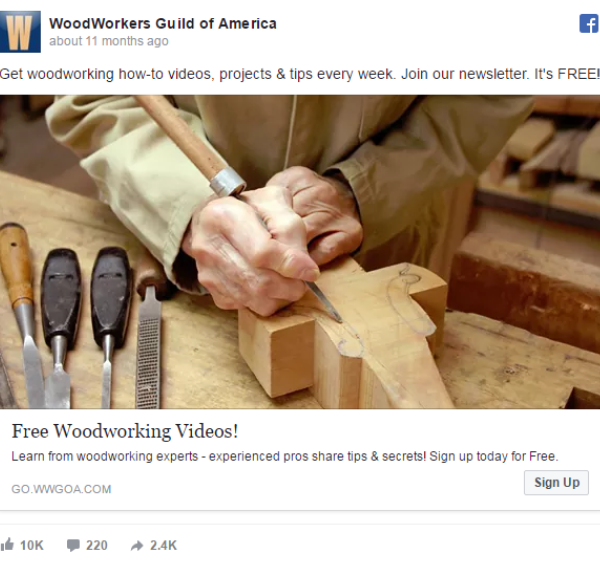
Task: View the 10K likes count
Action: tap(32, 545)
